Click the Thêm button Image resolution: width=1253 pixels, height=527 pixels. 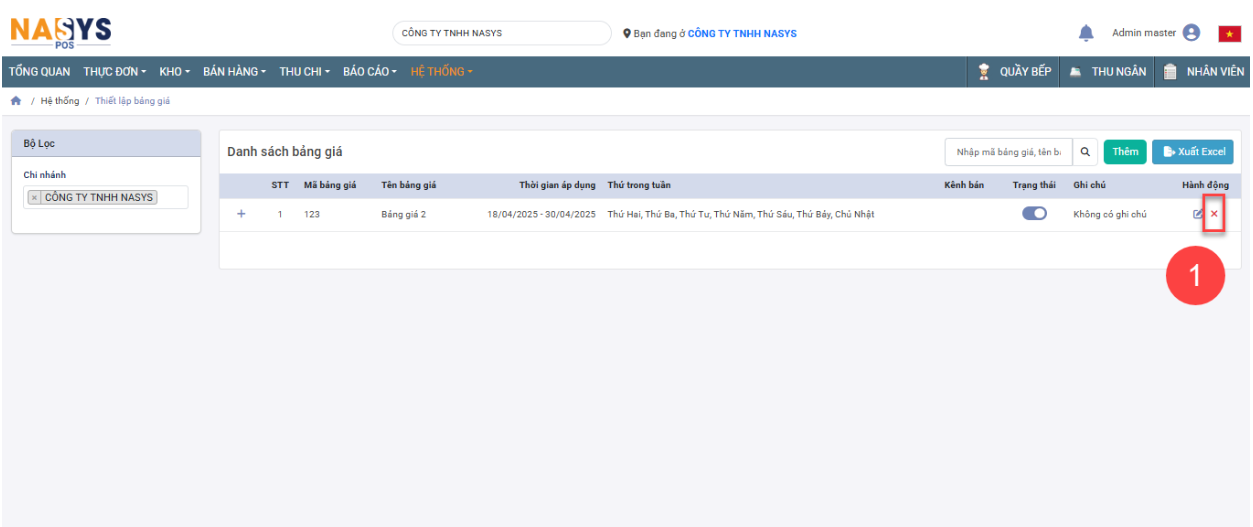[x=1125, y=152]
